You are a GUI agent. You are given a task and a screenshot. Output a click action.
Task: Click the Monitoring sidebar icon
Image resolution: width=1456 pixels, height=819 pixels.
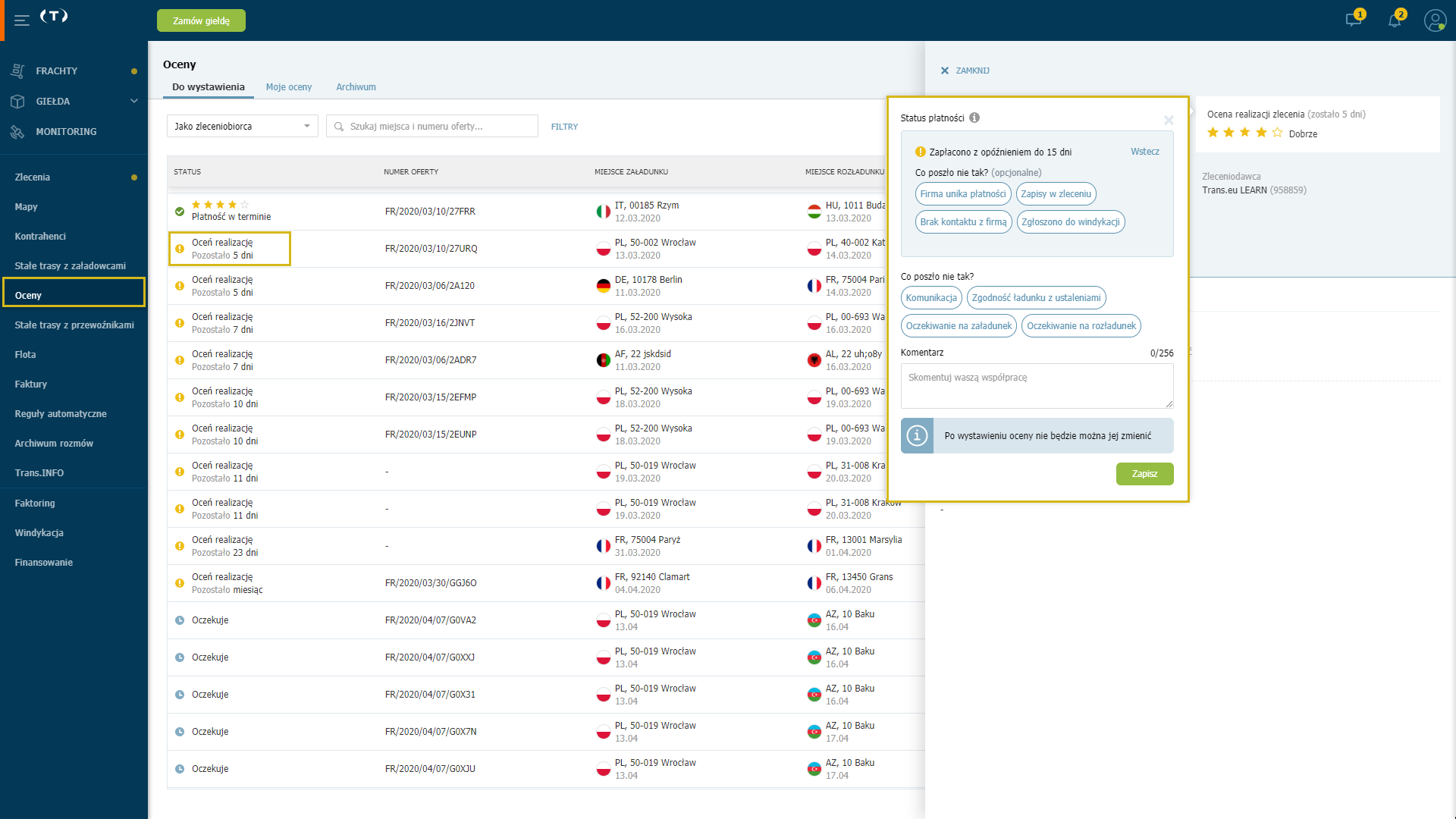coord(18,131)
